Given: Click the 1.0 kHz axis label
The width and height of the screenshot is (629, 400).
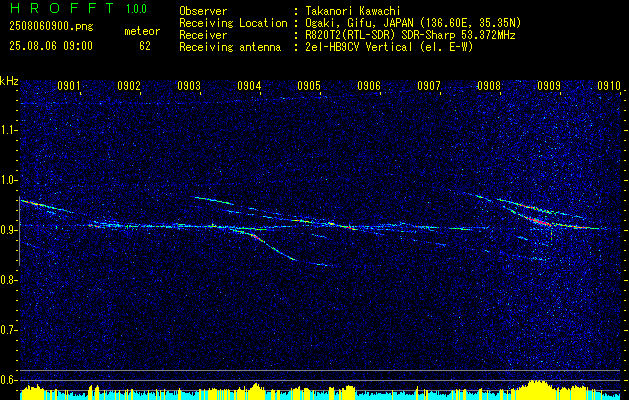Looking at the screenshot, I should (7, 181).
